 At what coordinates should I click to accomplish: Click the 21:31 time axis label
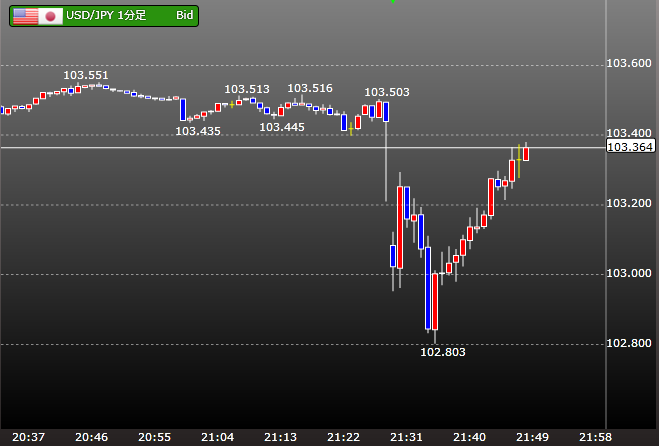[406, 437]
